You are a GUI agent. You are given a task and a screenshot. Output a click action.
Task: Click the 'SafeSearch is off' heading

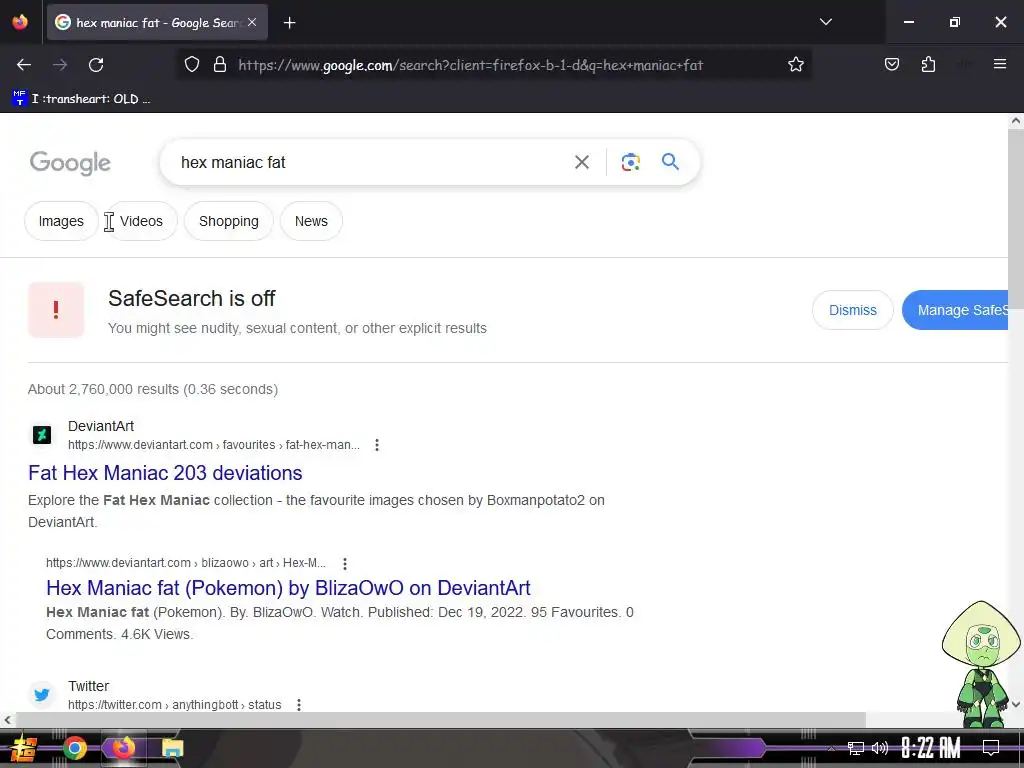click(192, 298)
